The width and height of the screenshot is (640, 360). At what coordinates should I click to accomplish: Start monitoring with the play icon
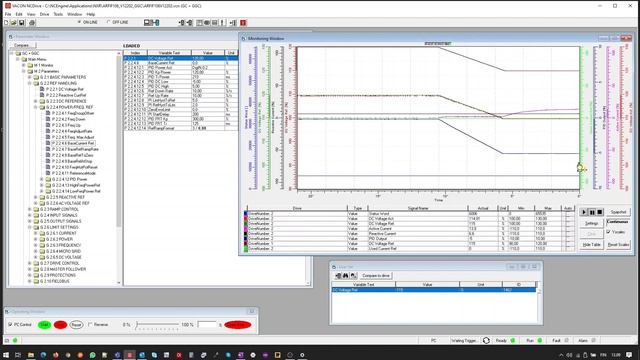pyautogui.click(x=584, y=212)
